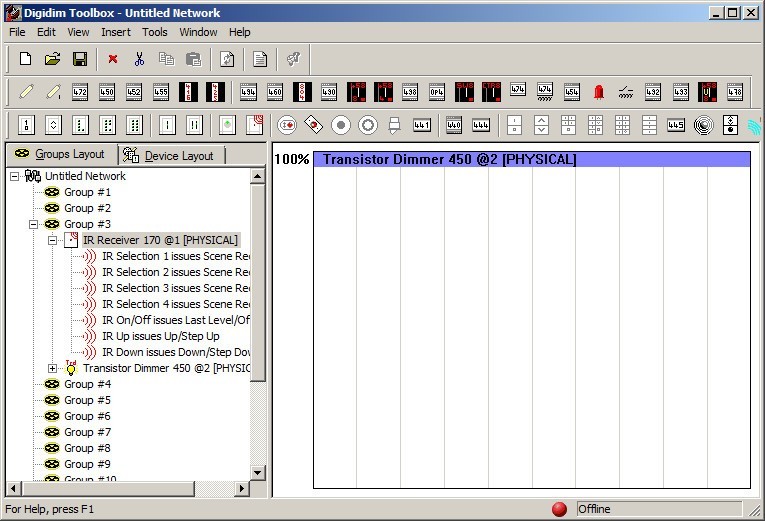Screen dimensions: 765x521
Task: Click the IR receiver panel icon with red waves
Action: (x=255, y=125)
